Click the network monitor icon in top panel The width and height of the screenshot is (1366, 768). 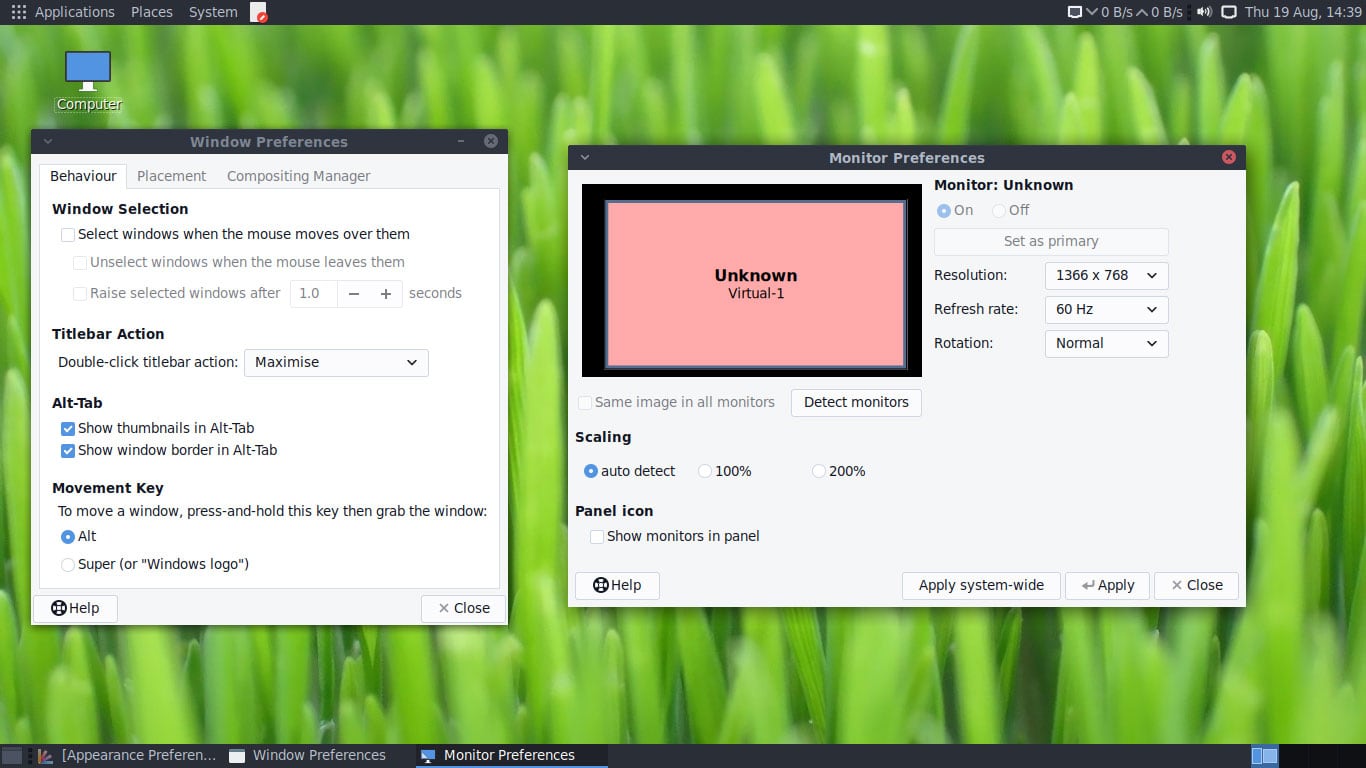1075,12
